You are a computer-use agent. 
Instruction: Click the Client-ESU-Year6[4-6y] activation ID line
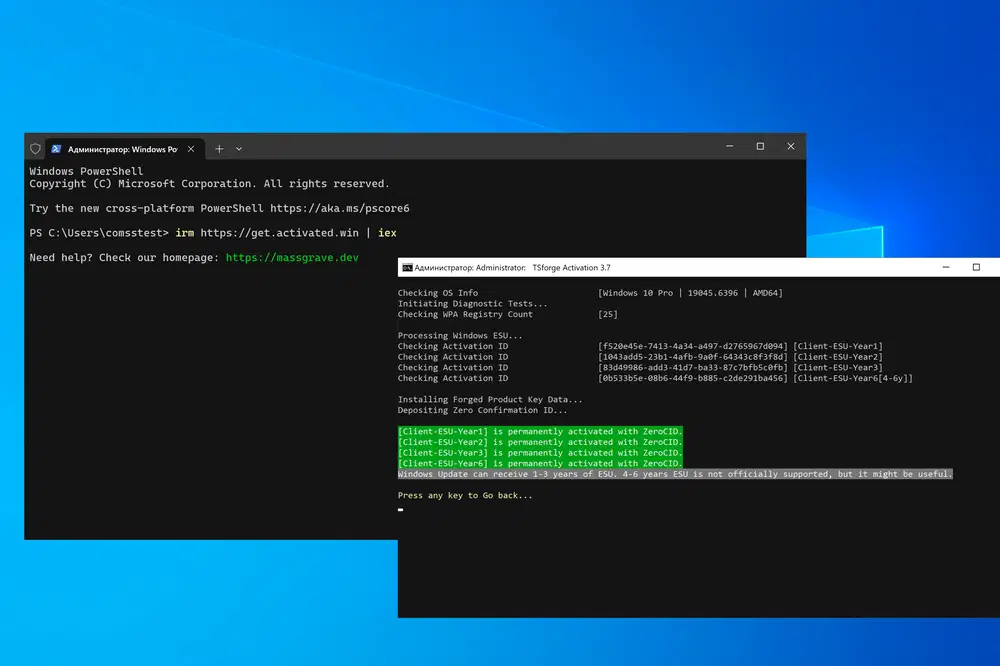point(655,378)
